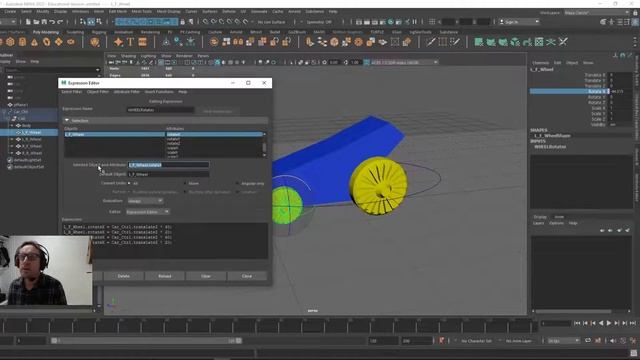Click the Clear button
640x360 pixels.
206,276
